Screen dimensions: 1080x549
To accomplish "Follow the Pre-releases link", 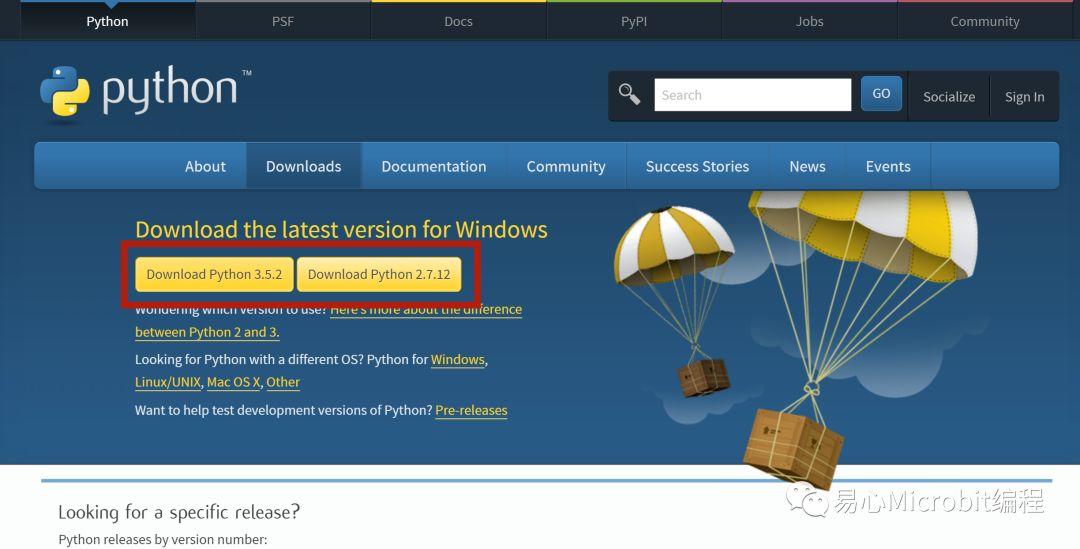I will tap(471, 410).
